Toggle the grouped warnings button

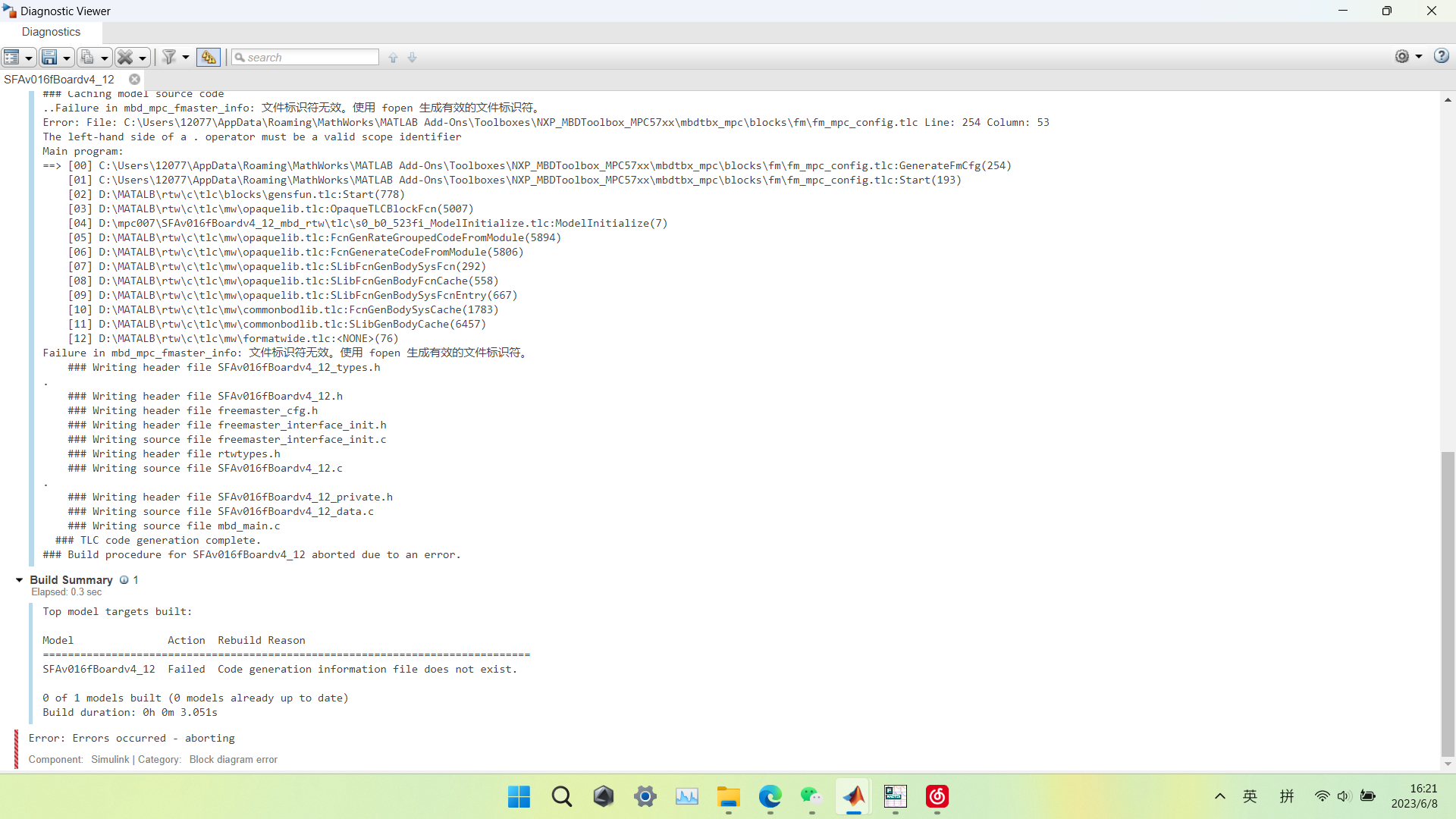click(208, 58)
